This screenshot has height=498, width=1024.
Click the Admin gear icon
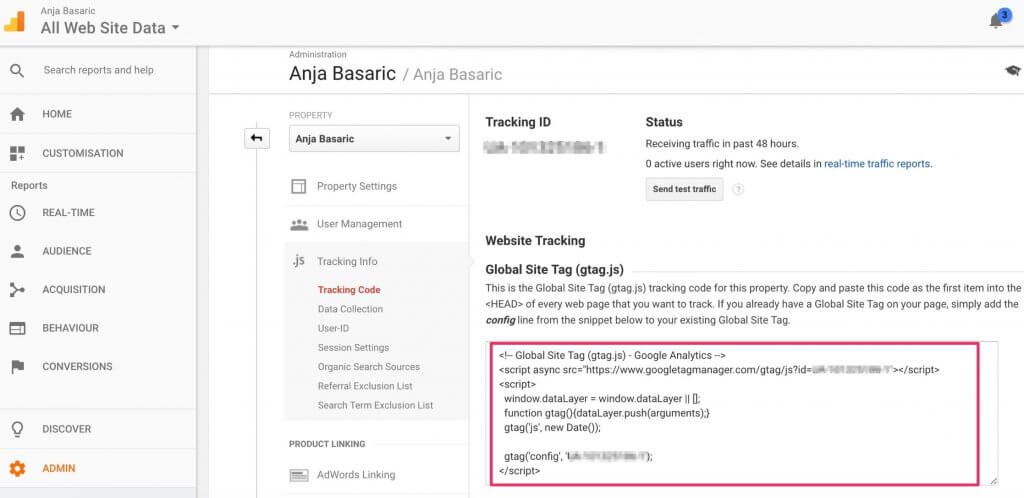point(18,469)
